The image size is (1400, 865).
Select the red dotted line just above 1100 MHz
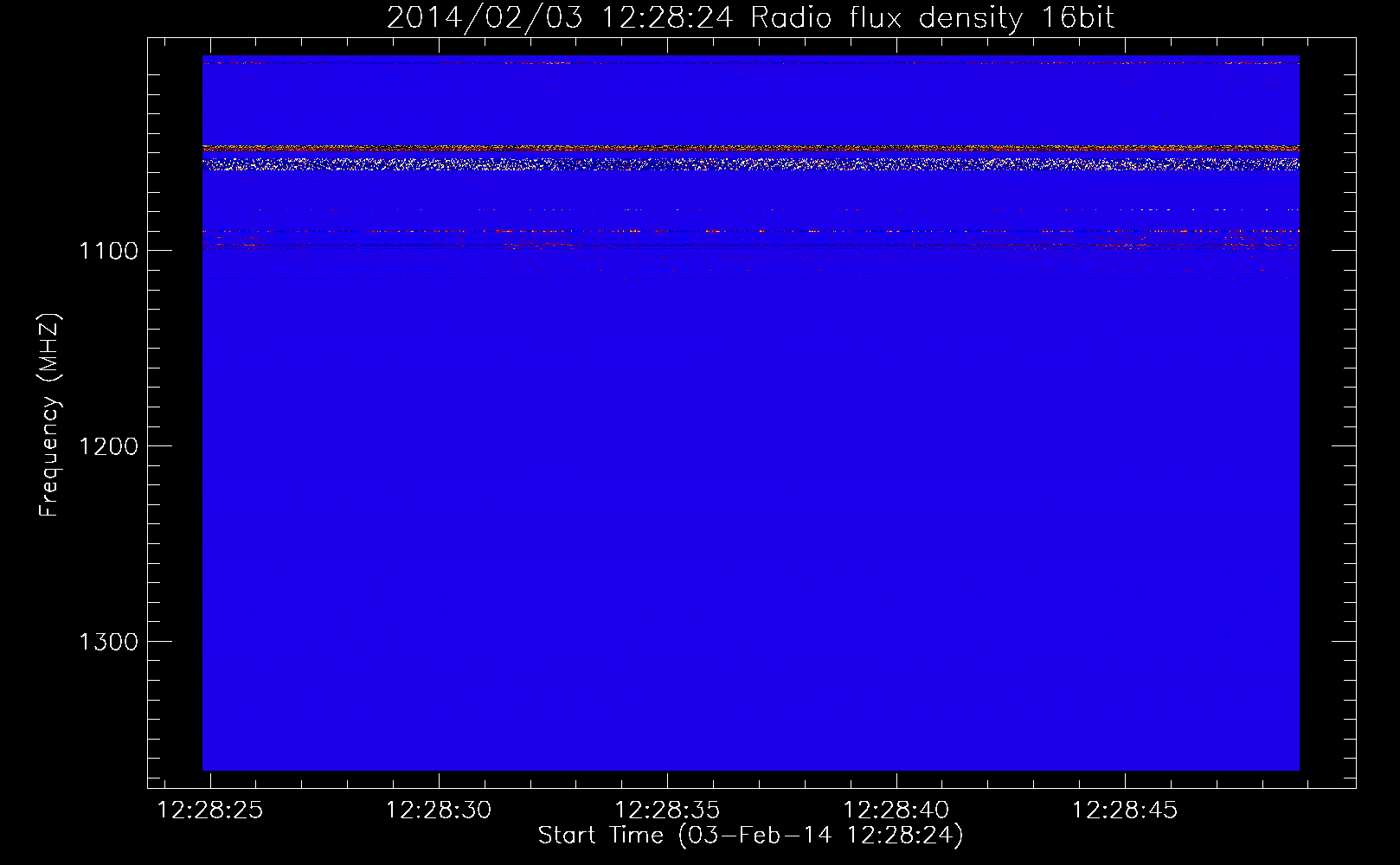click(x=750, y=231)
